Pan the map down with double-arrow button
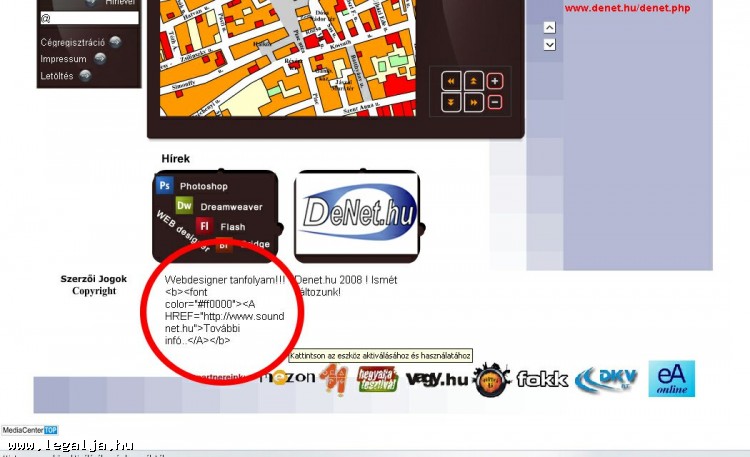Image resolution: width=750 pixels, height=457 pixels. point(450,102)
